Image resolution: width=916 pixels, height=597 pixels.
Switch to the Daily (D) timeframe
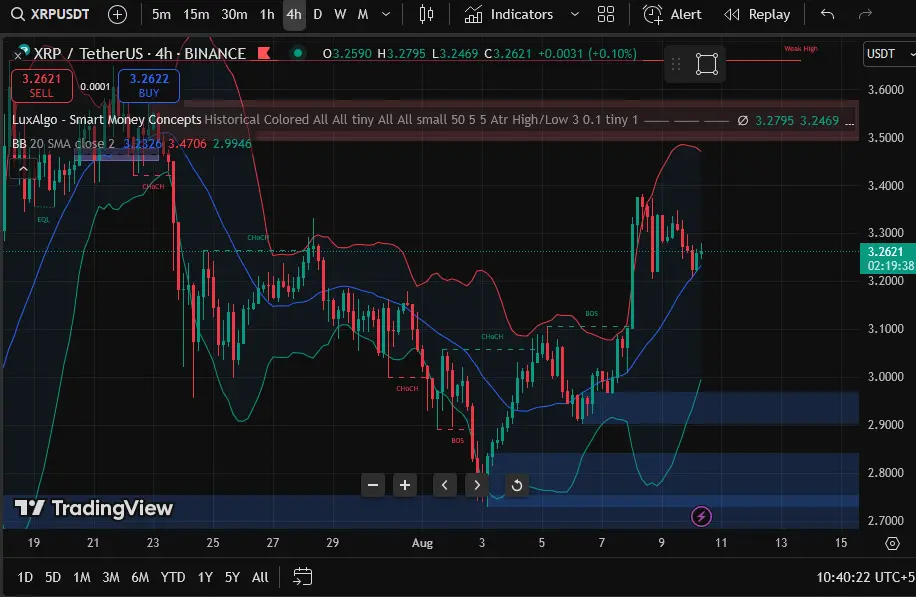tap(317, 15)
